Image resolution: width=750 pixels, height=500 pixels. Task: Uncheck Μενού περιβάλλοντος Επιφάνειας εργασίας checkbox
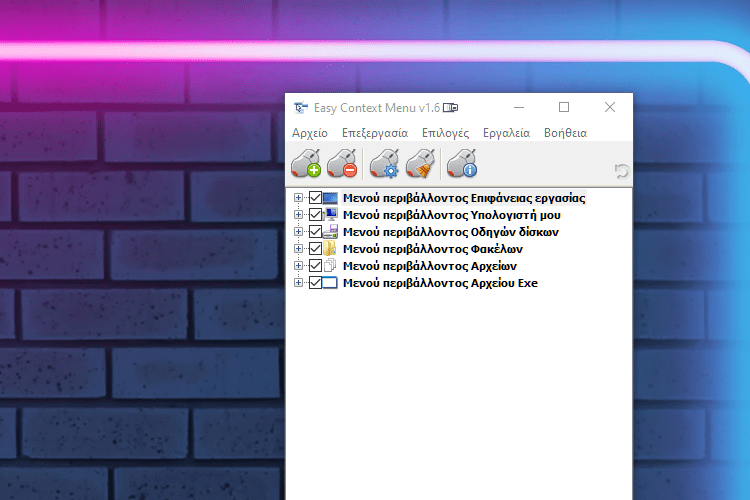(x=315, y=198)
